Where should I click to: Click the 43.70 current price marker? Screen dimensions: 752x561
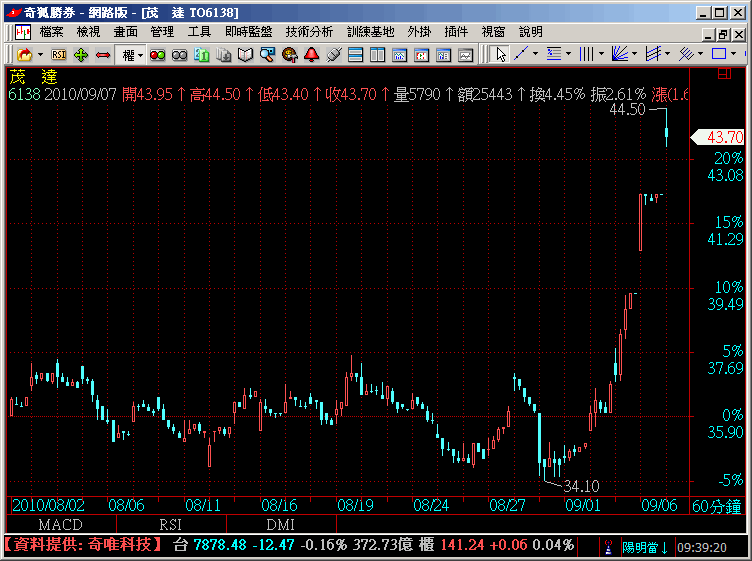pyautogui.click(x=723, y=137)
